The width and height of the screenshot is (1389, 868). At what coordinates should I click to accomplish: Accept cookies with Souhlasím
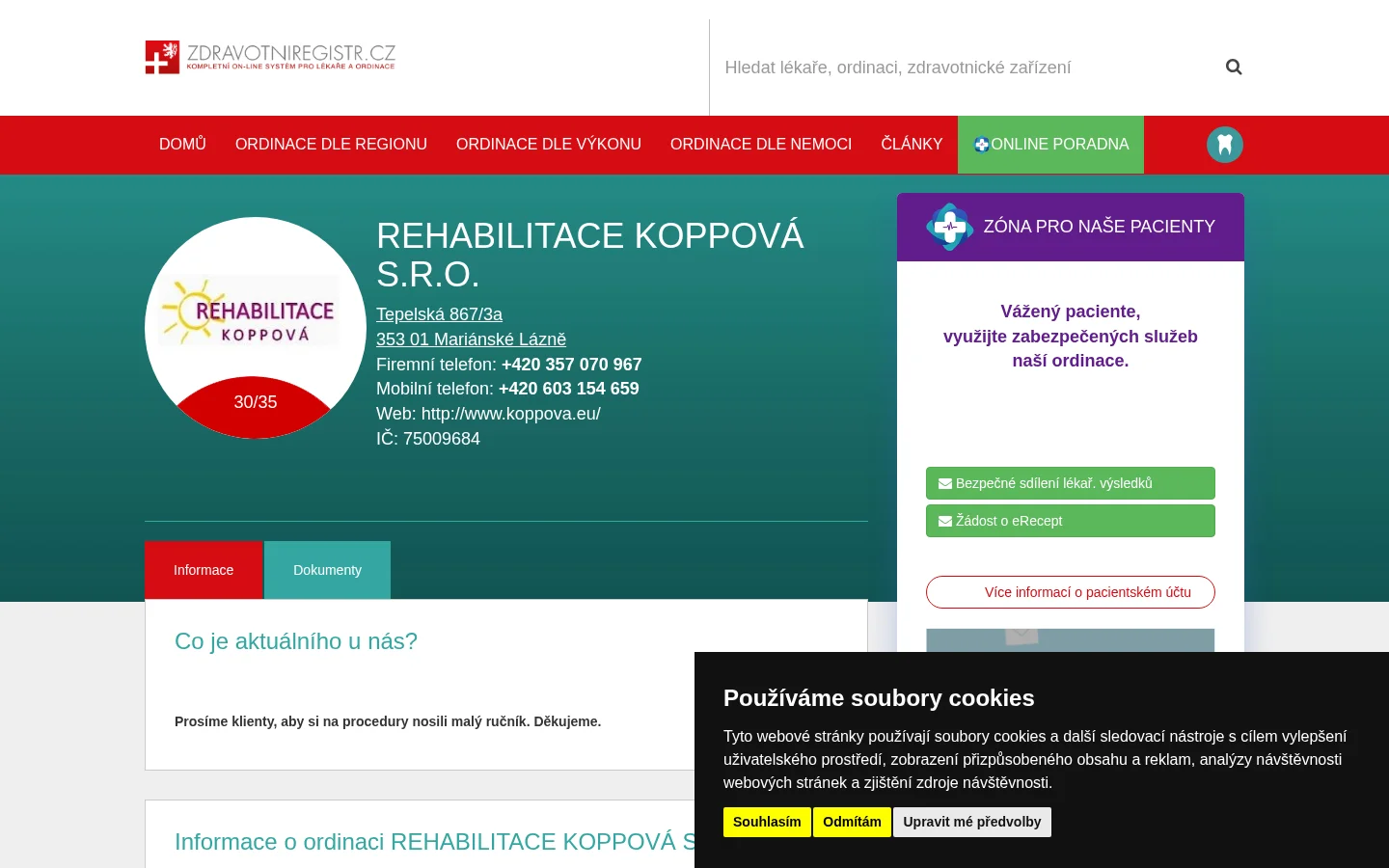pos(767,822)
